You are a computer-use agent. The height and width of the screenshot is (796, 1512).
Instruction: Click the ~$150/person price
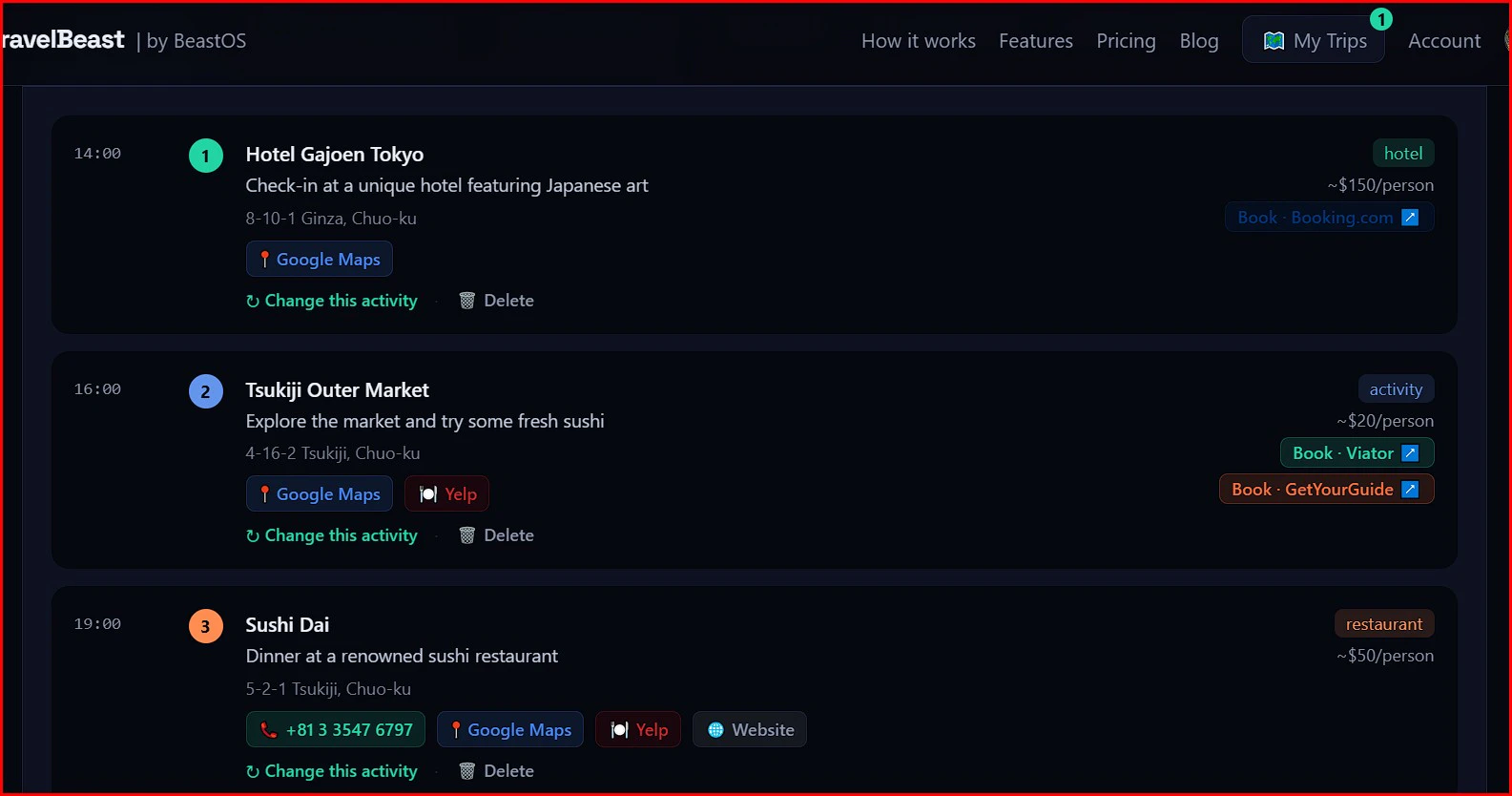tap(1380, 185)
